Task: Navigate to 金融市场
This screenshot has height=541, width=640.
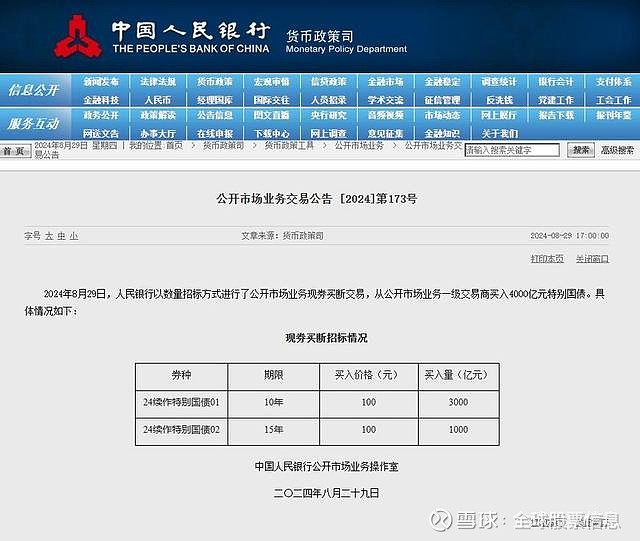Action: click(x=385, y=82)
